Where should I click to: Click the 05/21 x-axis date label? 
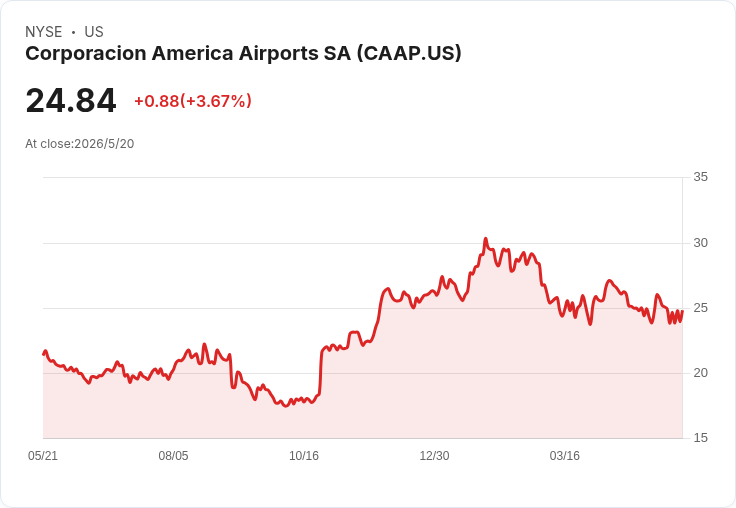pyautogui.click(x=43, y=455)
